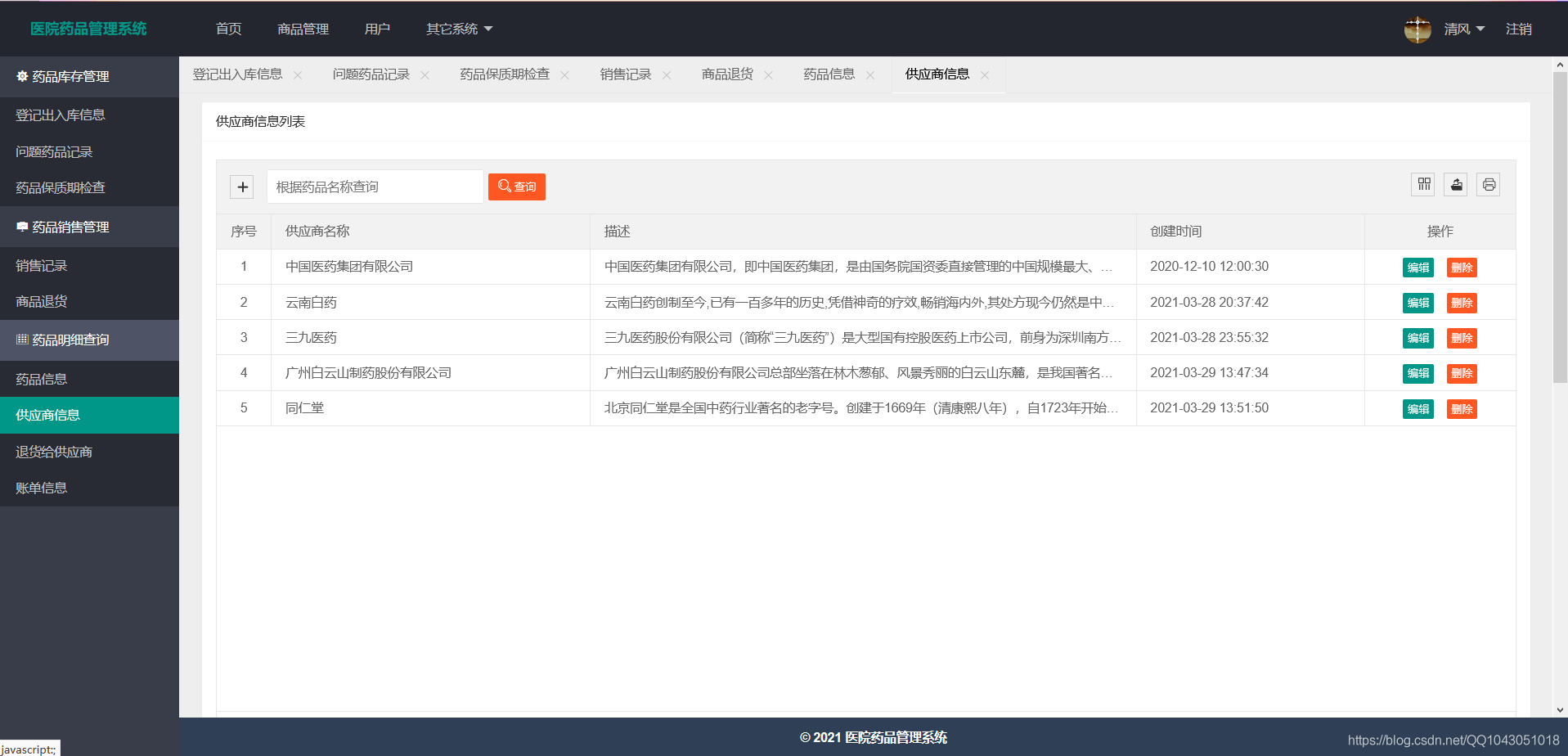Edit the 三九医药 supplier row
Image resolution: width=1568 pixels, height=756 pixels.
click(1417, 338)
